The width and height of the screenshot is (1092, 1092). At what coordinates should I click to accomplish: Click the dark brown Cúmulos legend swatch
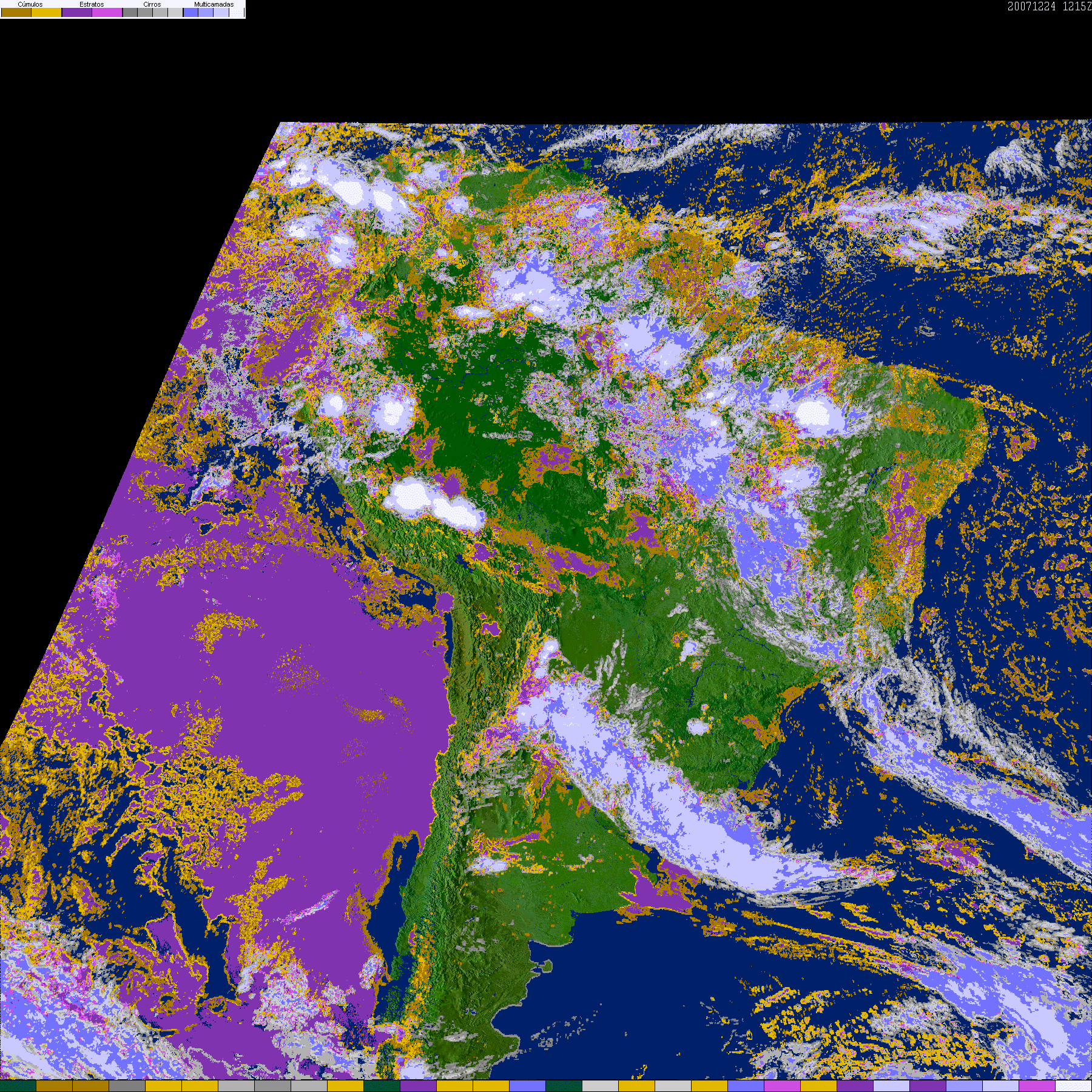[16, 12]
